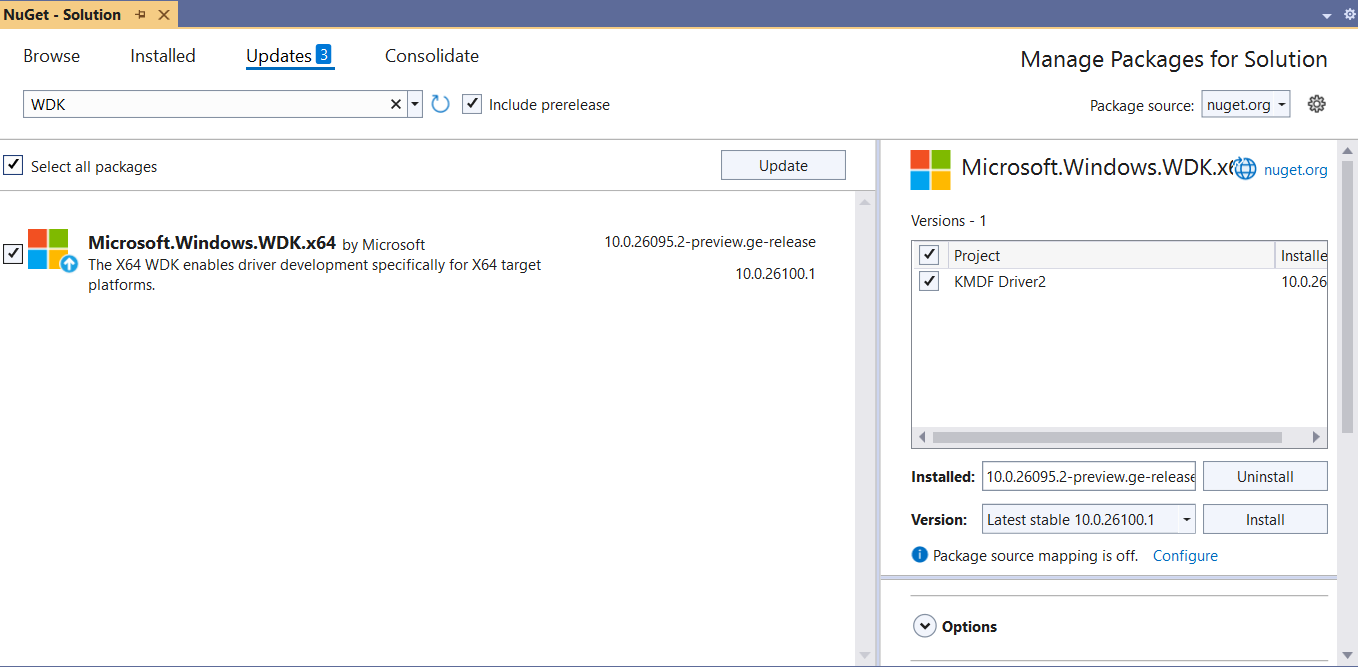Click the Install button
Screen dimensions: 1358x667
click(1265, 519)
